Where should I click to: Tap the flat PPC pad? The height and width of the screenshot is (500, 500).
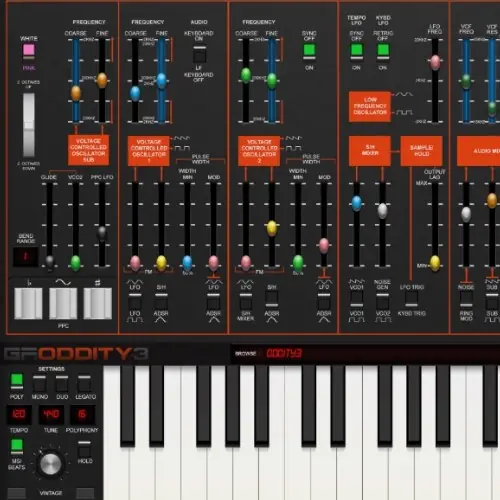point(28,303)
